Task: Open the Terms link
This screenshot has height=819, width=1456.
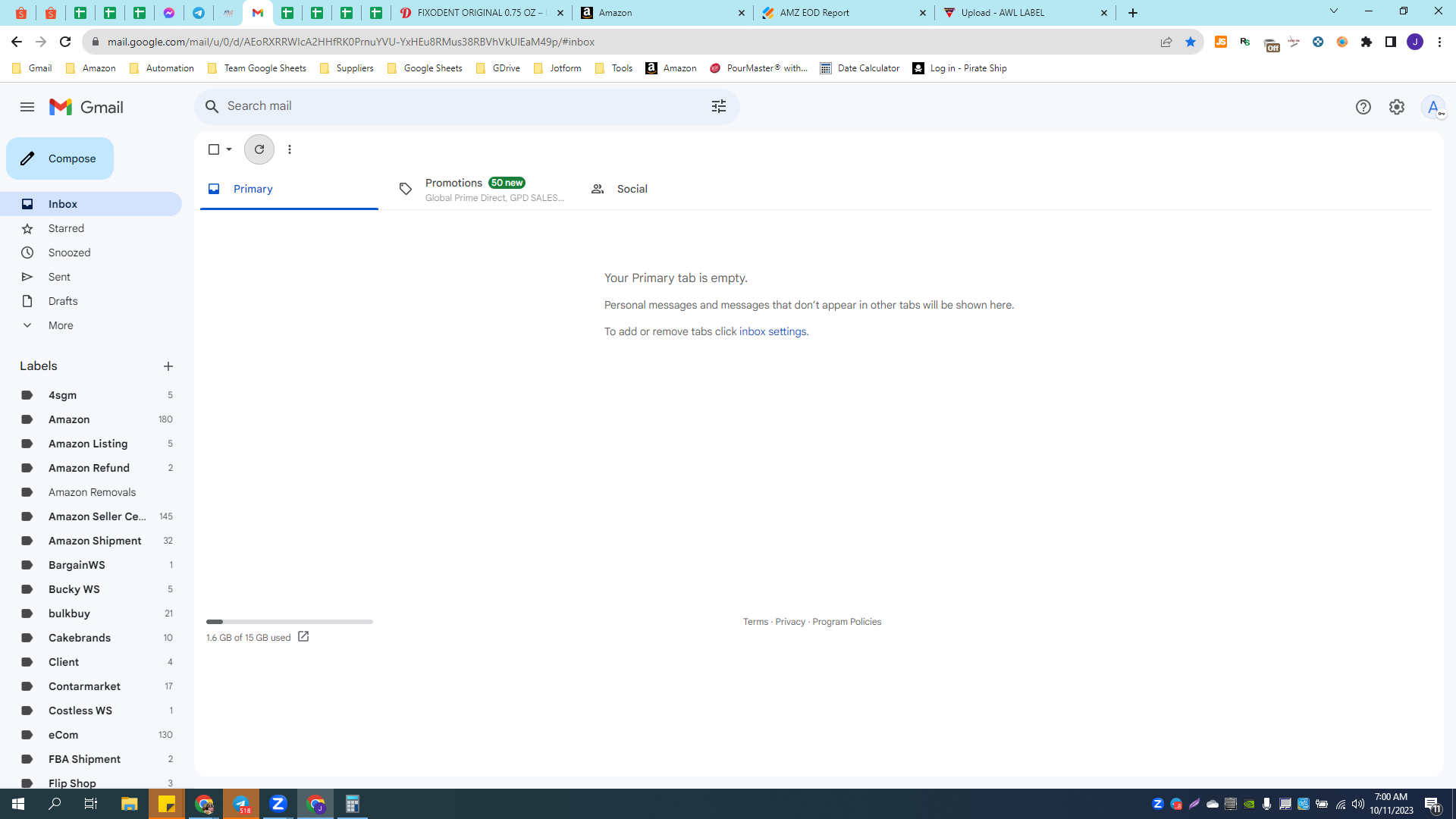Action: [755, 622]
